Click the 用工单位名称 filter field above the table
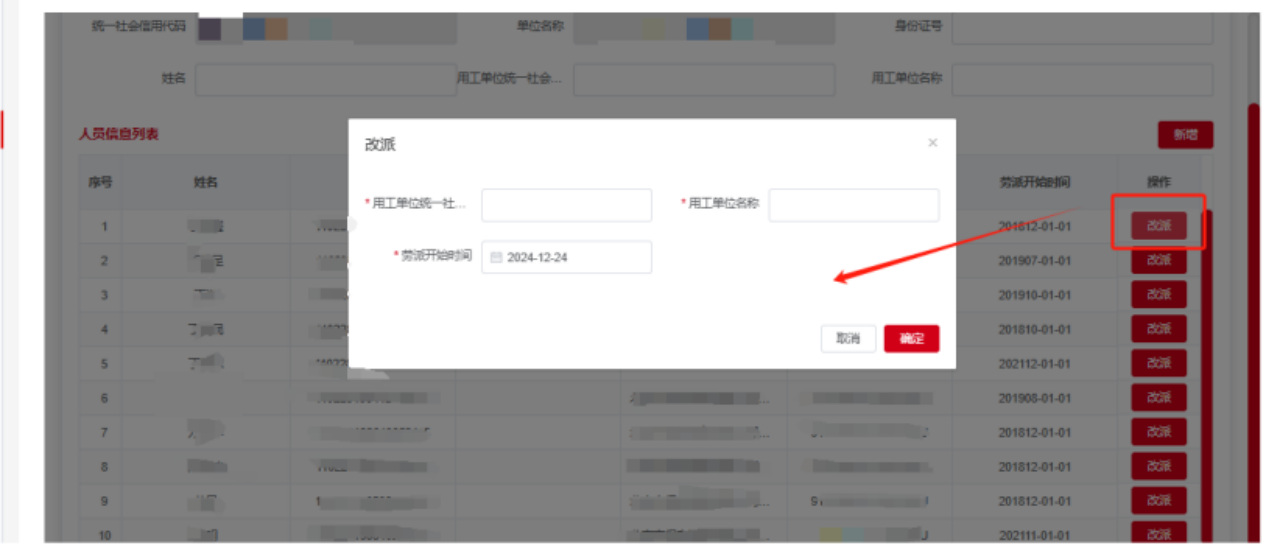 pyautogui.click(x=1082, y=80)
